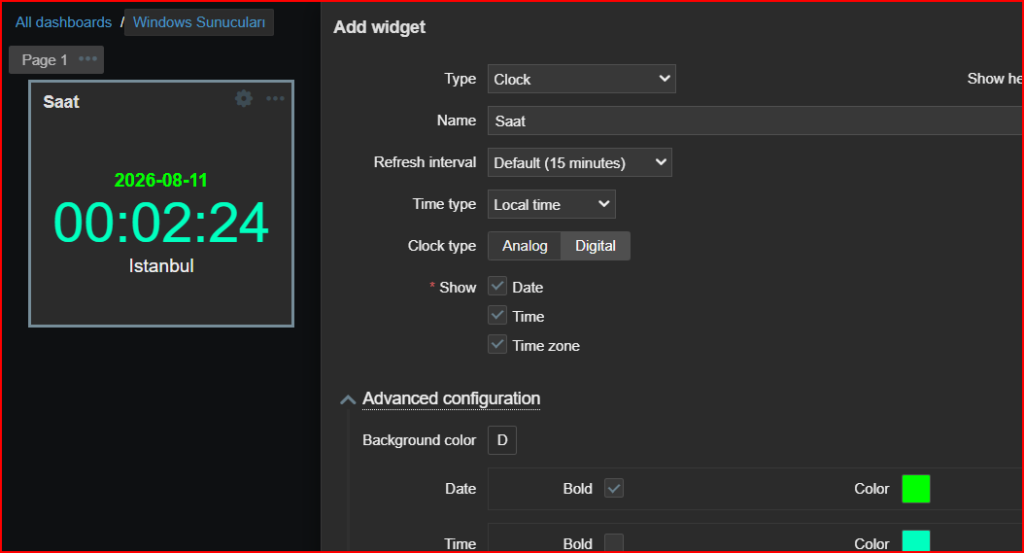Open the Page 1 tab options dots
Screen dimensions: 1024x553
(88, 59)
